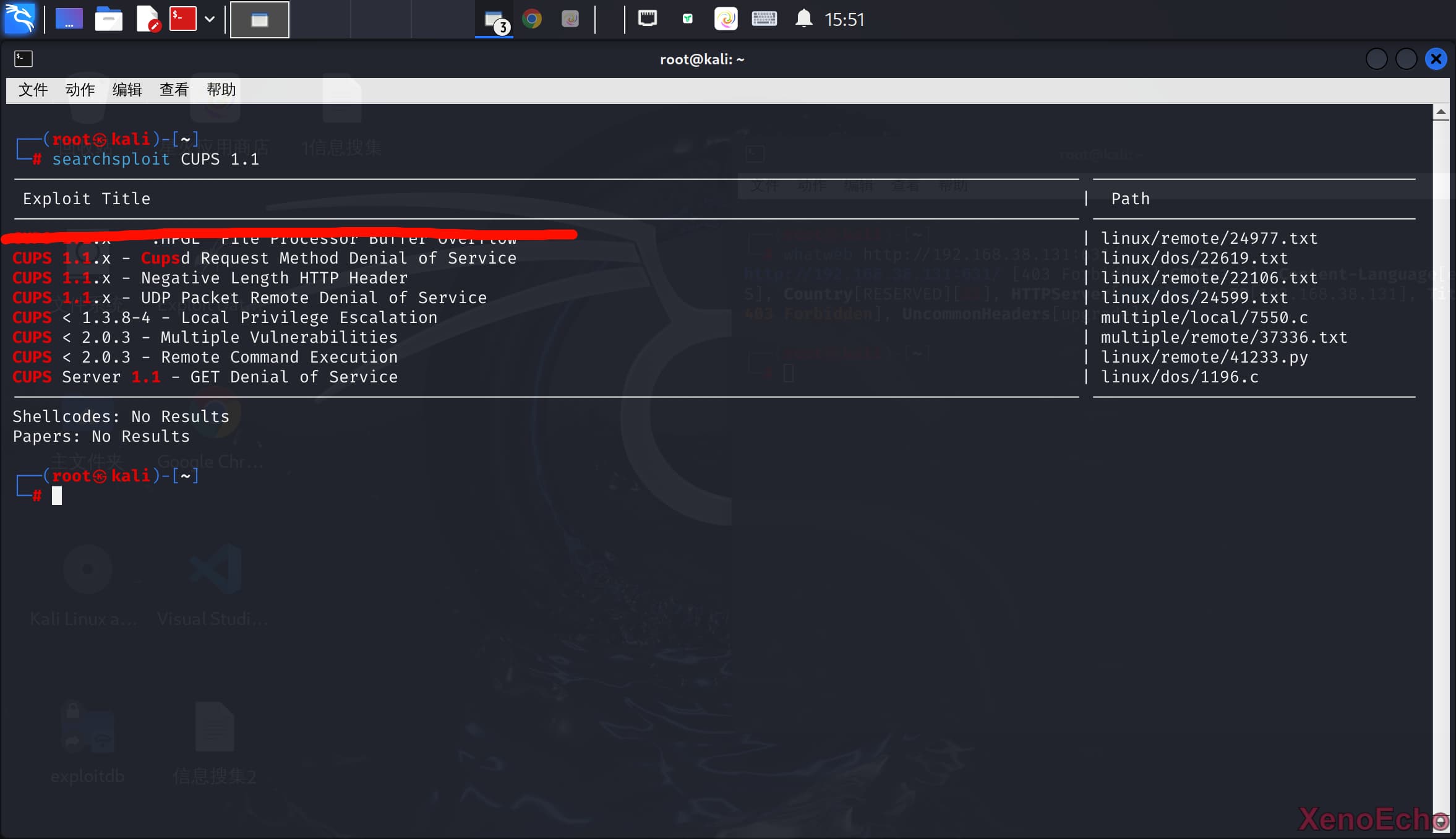This screenshot has width=1456, height=839.
Task: Click the keyboard layout tray icon
Action: click(x=764, y=19)
